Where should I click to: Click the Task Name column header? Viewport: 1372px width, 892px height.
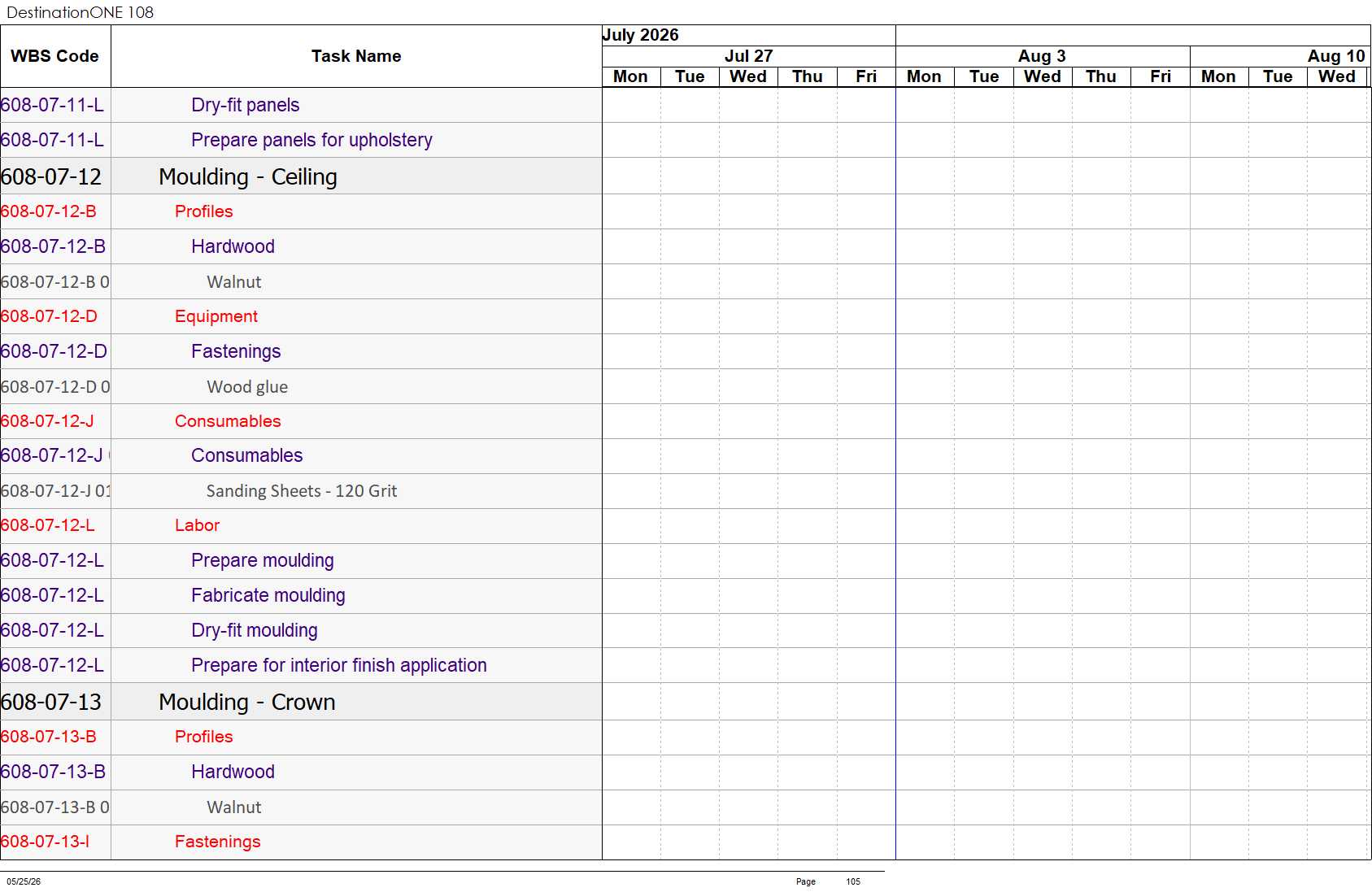point(356,56)
